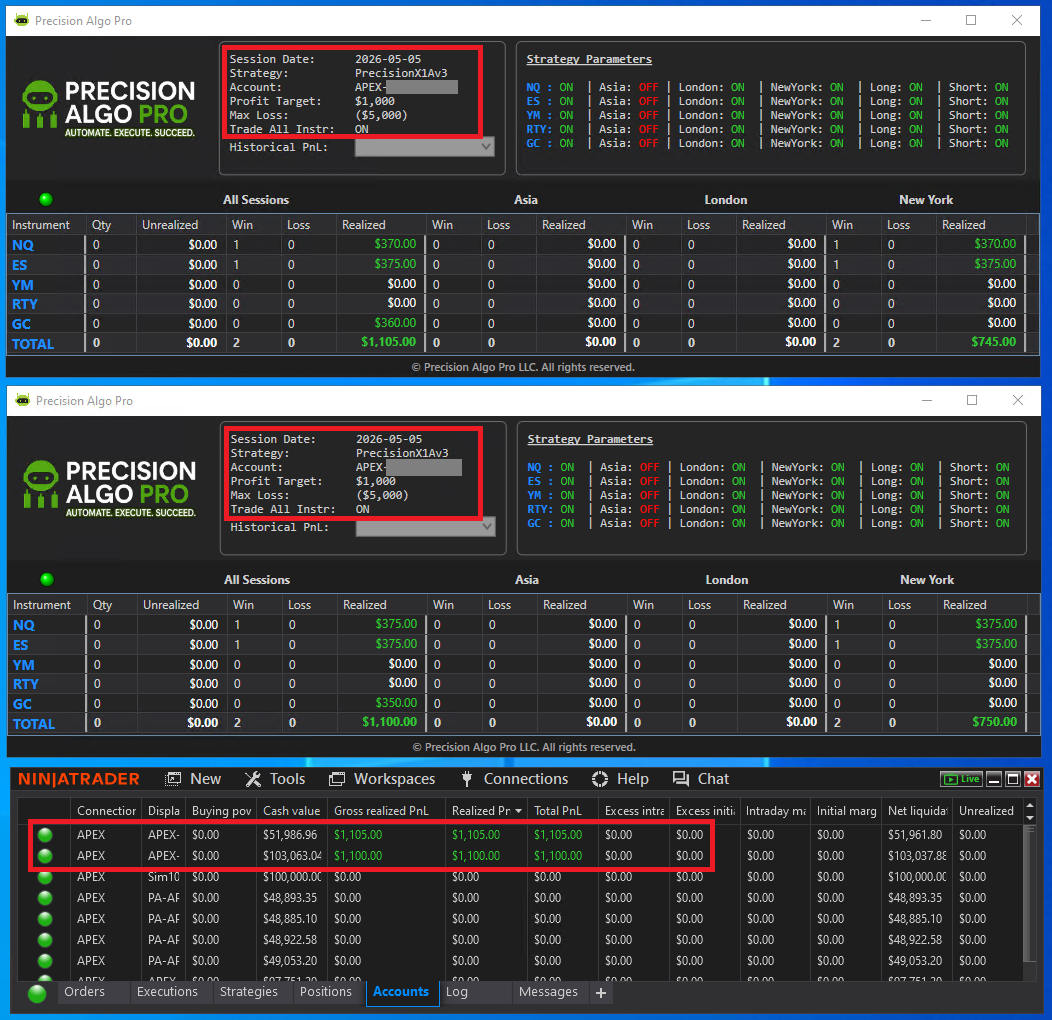This screenshot has height=1020, width=1052.
Task: Click the green status dot for the Sim10 account
Action: click(x=45, y=876)
